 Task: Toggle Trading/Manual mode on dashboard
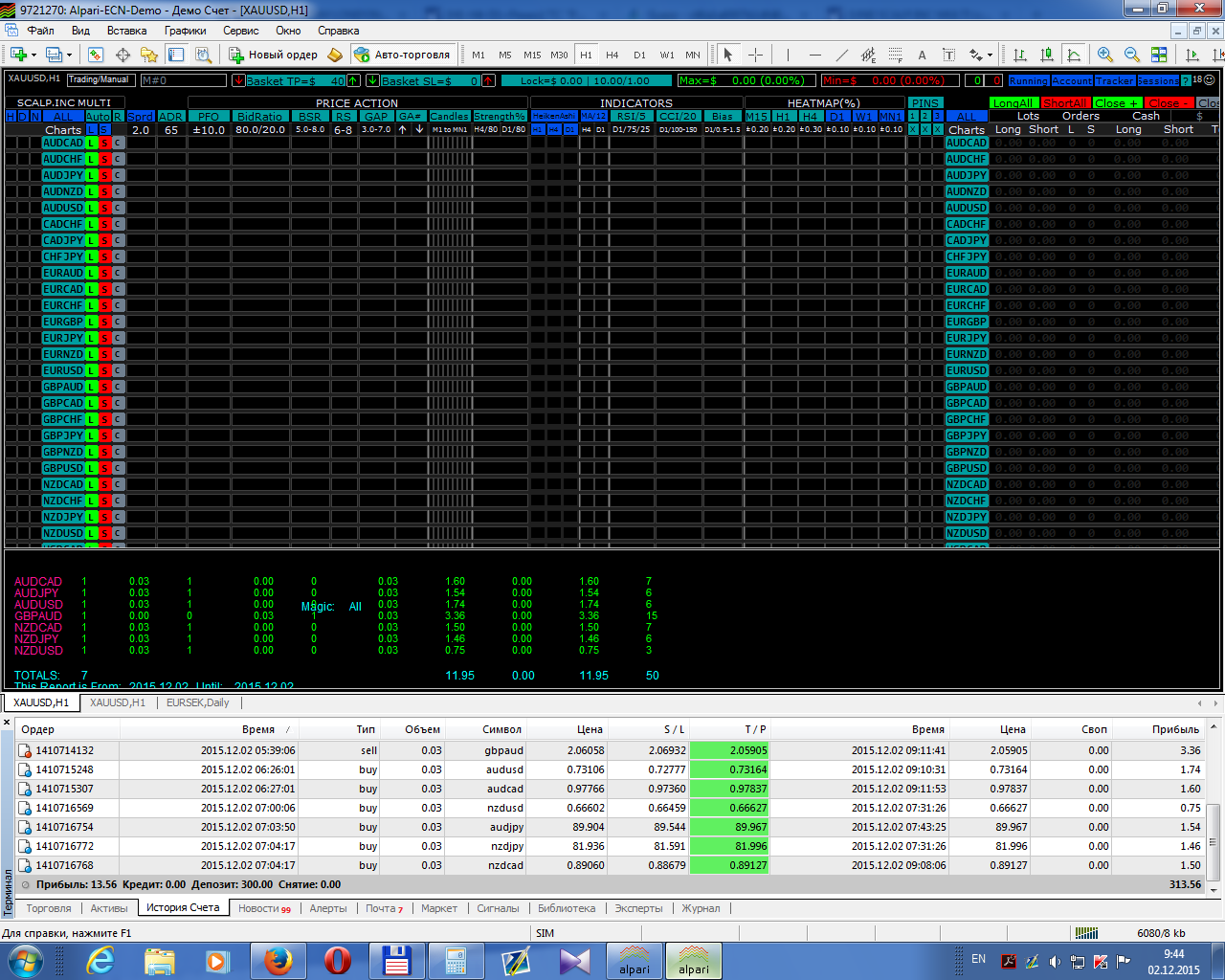100,79
